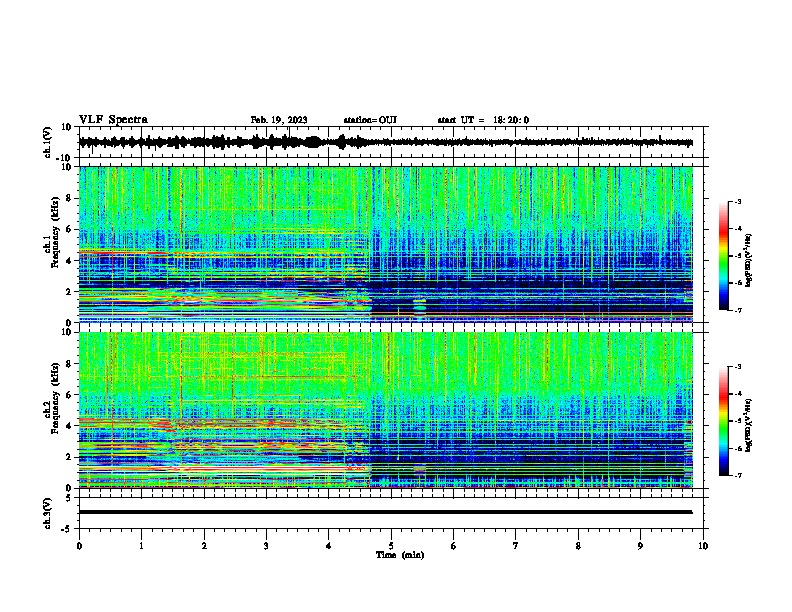Image resolution: width=792 pixels, height=612 pixels.
Task: Click time-axis tick label "2"
Action: pos(204,546)
